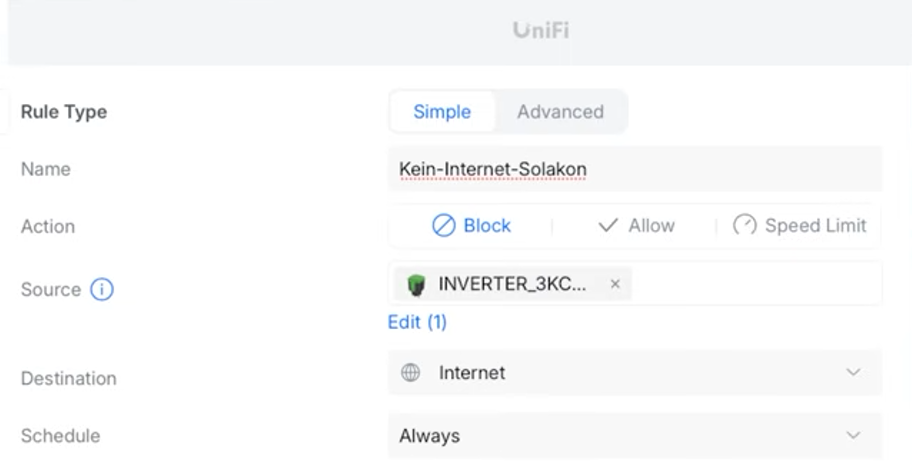Switch rule type to Advanced
Viewport: 912px width, 476px height.
[x=560, y=112]
